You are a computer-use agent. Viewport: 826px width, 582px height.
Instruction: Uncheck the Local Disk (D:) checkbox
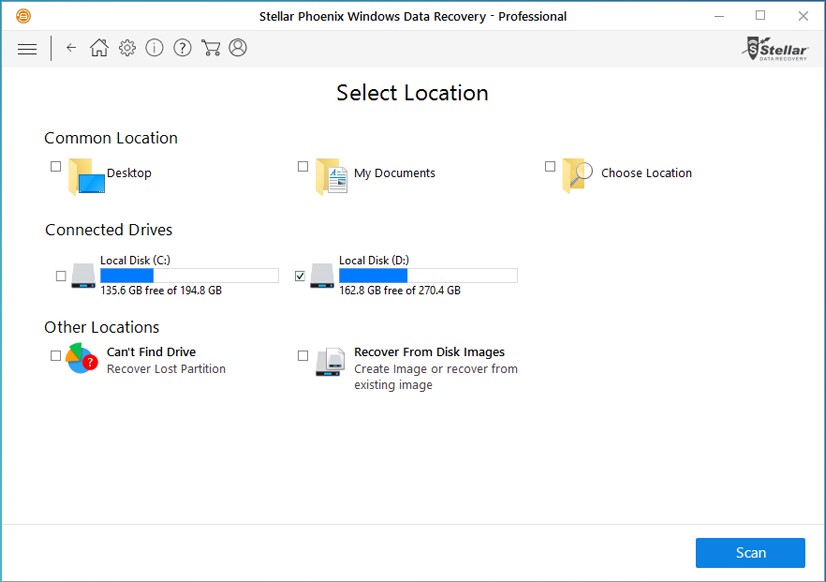point(300,276)
